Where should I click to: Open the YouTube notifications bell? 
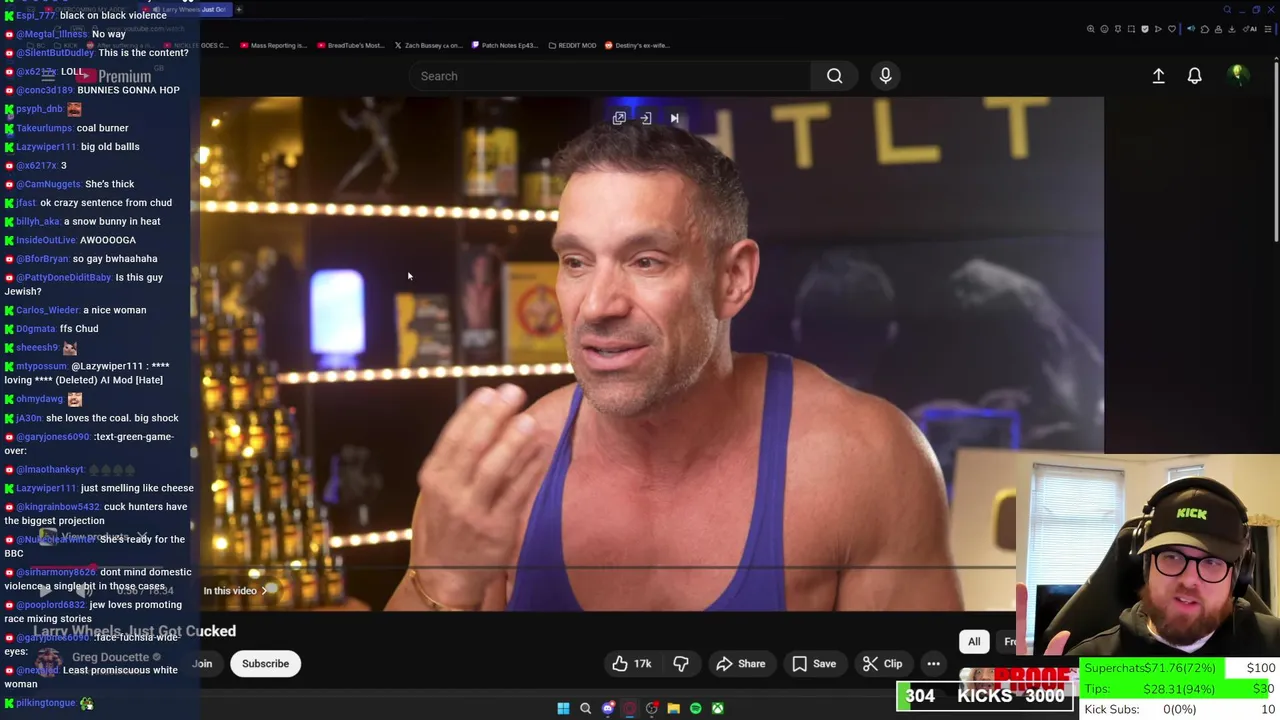click(x=1194, y=76)
